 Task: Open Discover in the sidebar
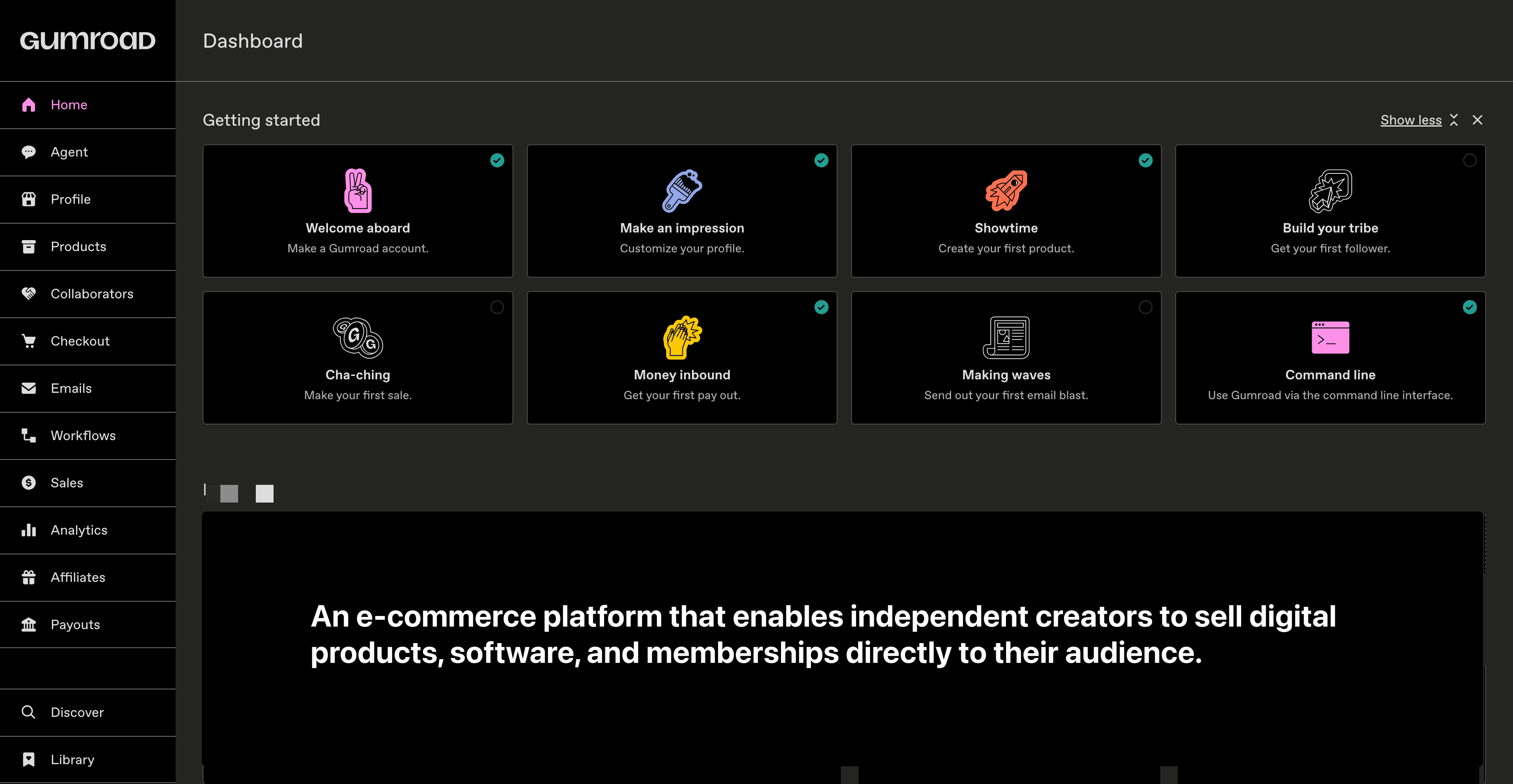pyautogui.click(x=87, y=712)
